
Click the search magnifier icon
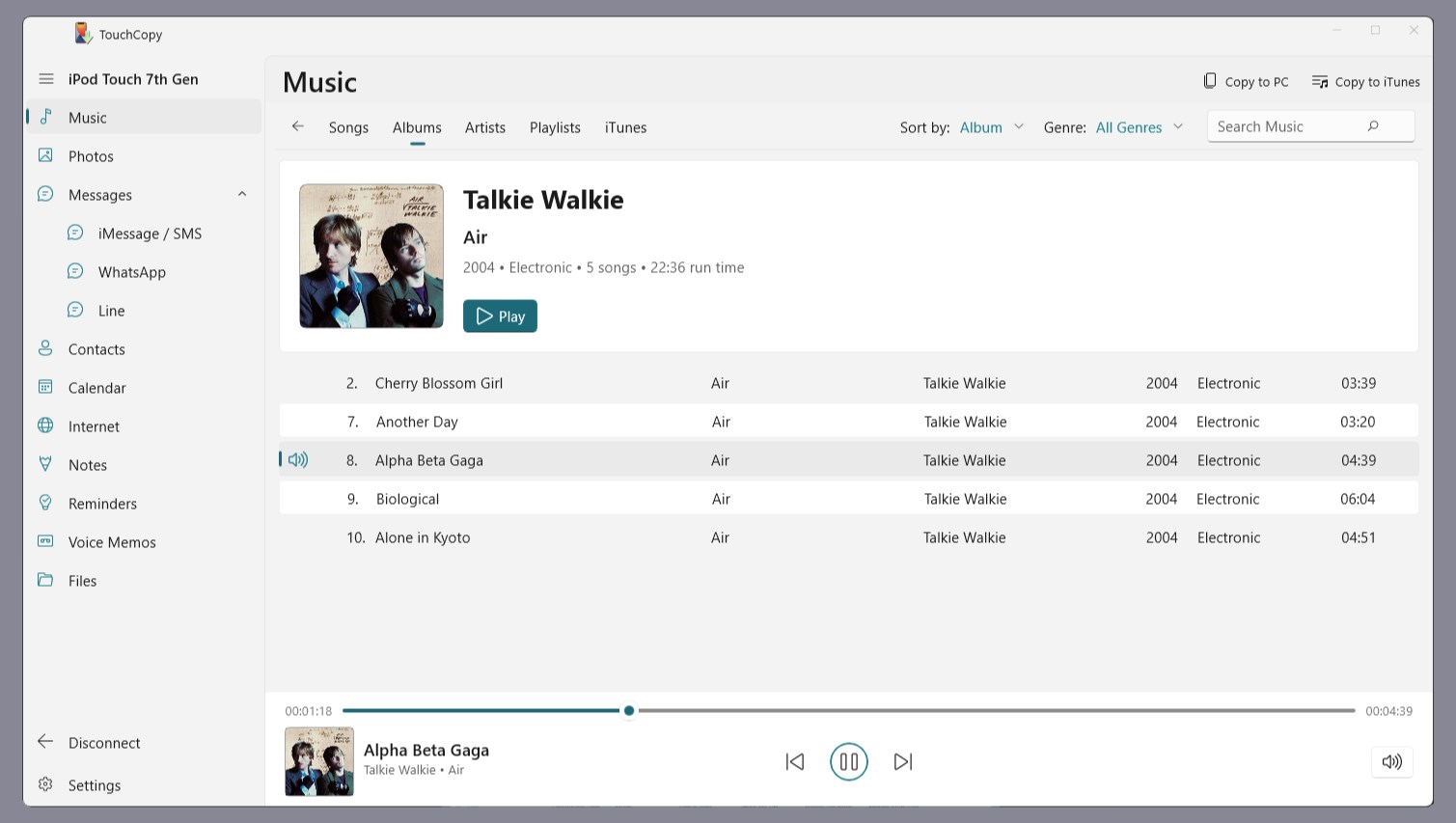click(x=1373, y=126)
